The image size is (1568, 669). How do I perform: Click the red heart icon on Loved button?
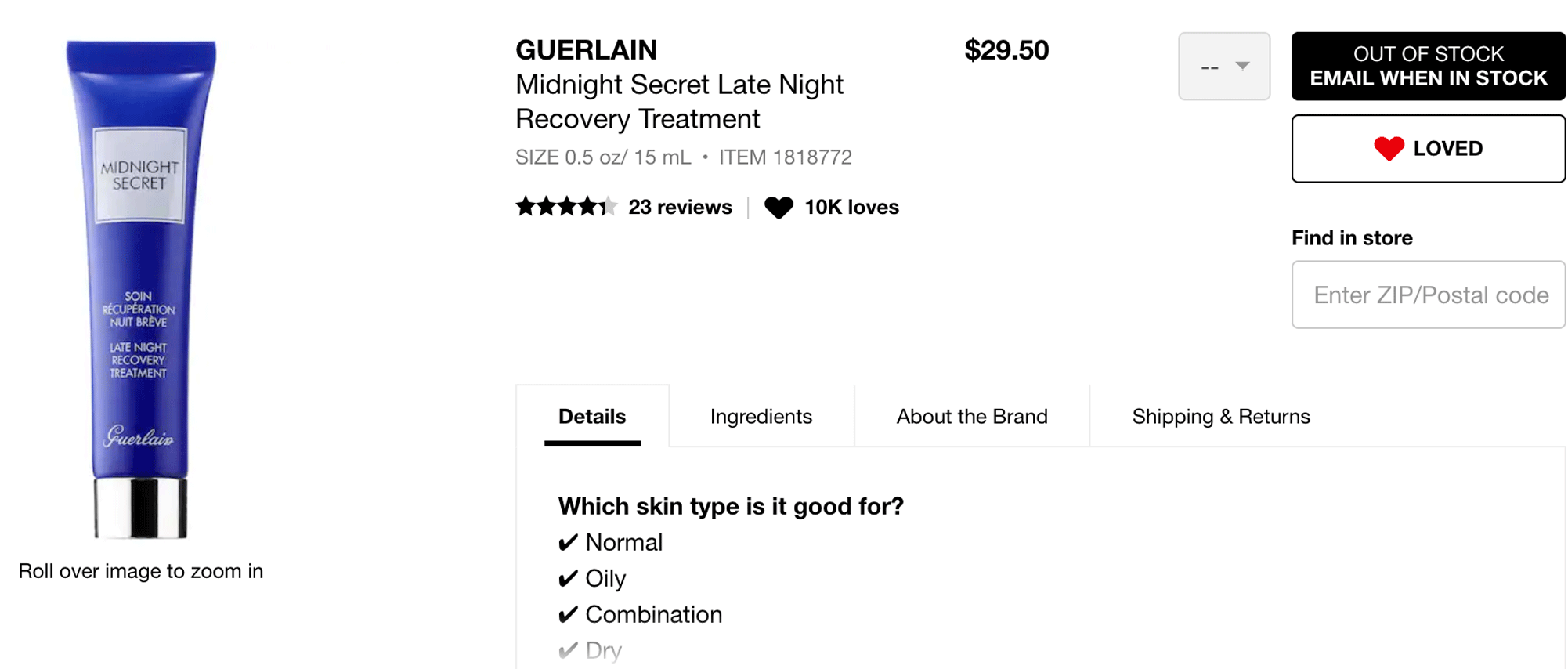[1389, 148]
